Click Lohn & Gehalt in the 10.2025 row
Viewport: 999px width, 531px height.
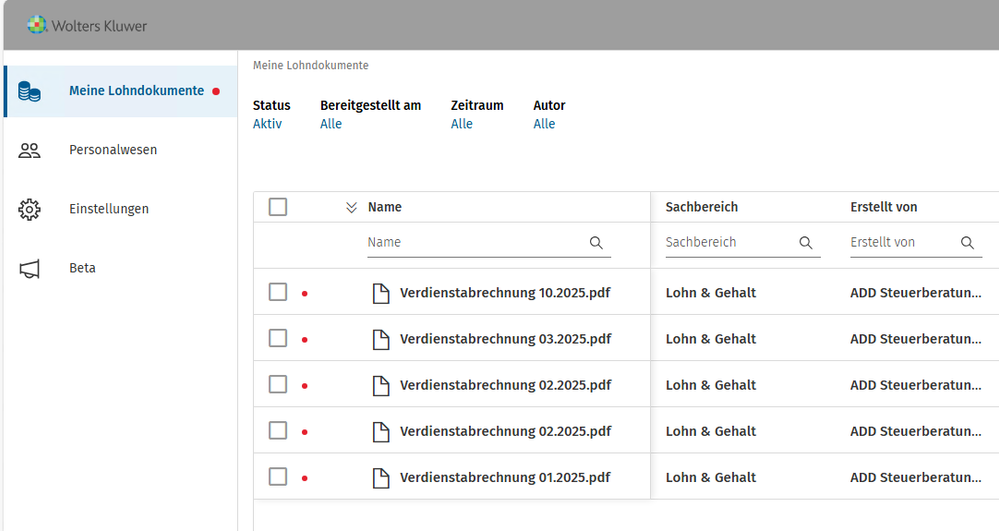pos(710,293)
